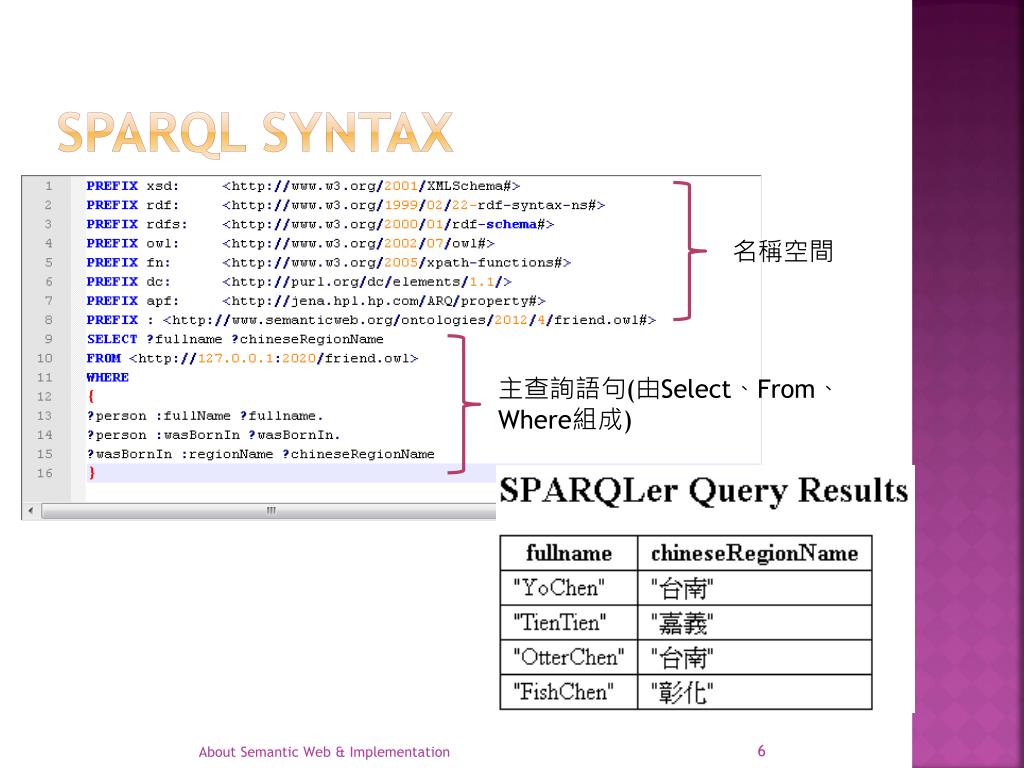Click the closing curly brace on line 16

[92, 473]
